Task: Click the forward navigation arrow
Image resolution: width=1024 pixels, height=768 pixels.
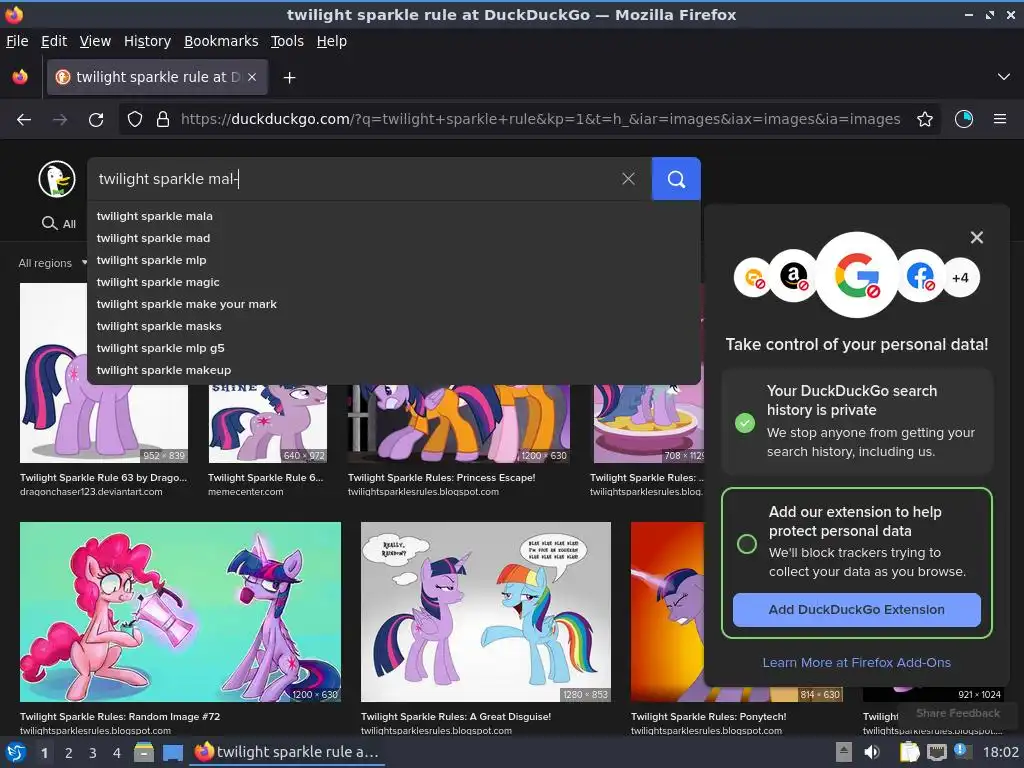Action: pyautogui.click(x=60, y=120)
